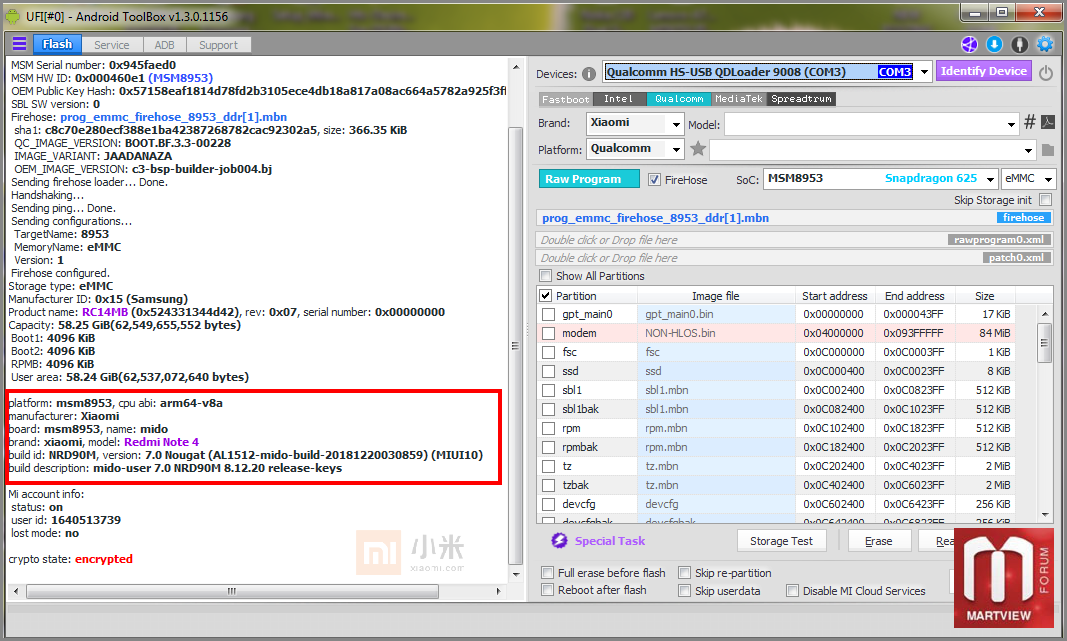Viewport: 1067px width, 641px height.
Task: Click the Storage Test button
Action: 781,541
